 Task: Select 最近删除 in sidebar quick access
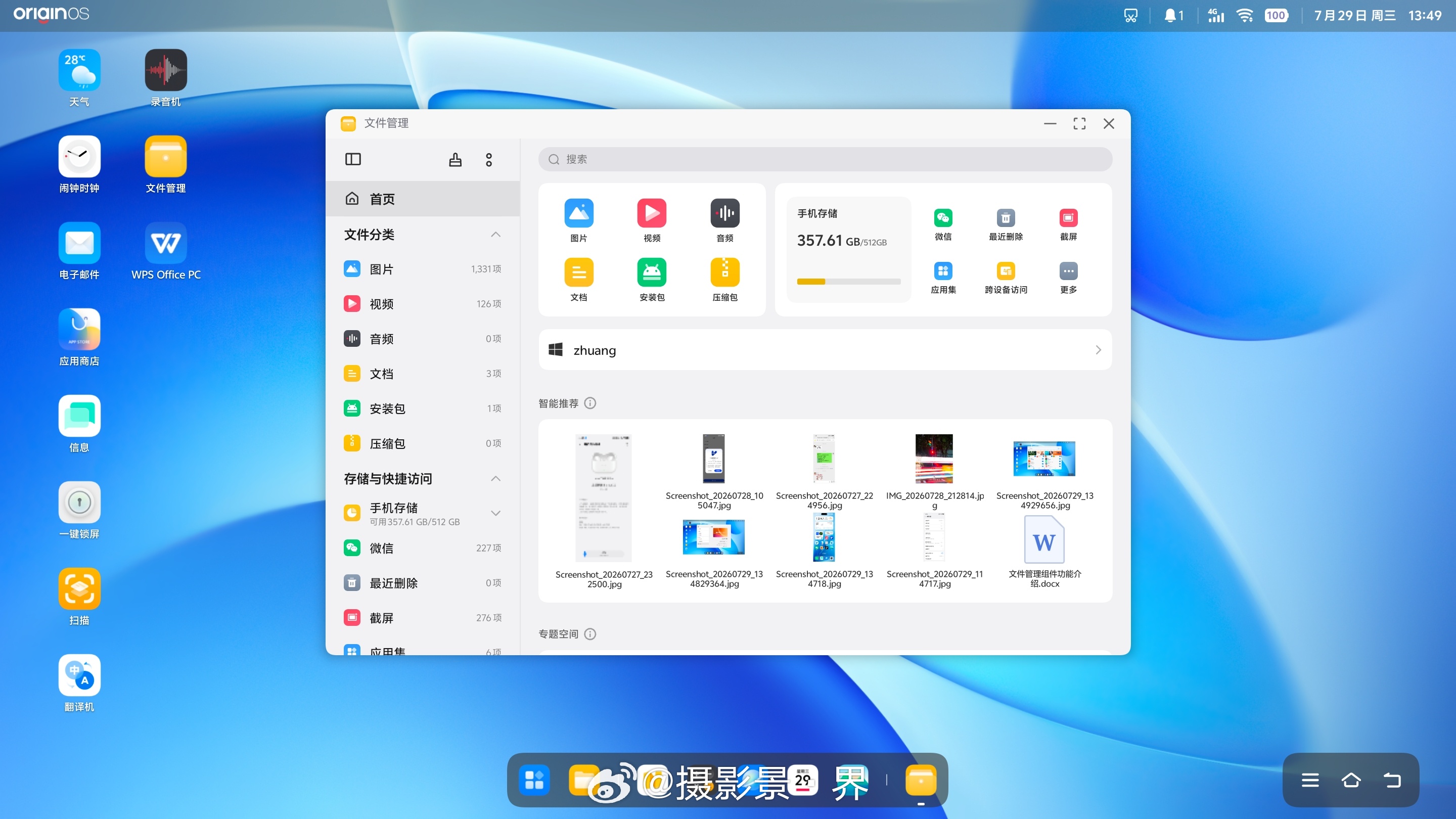[x=423, y=583]
